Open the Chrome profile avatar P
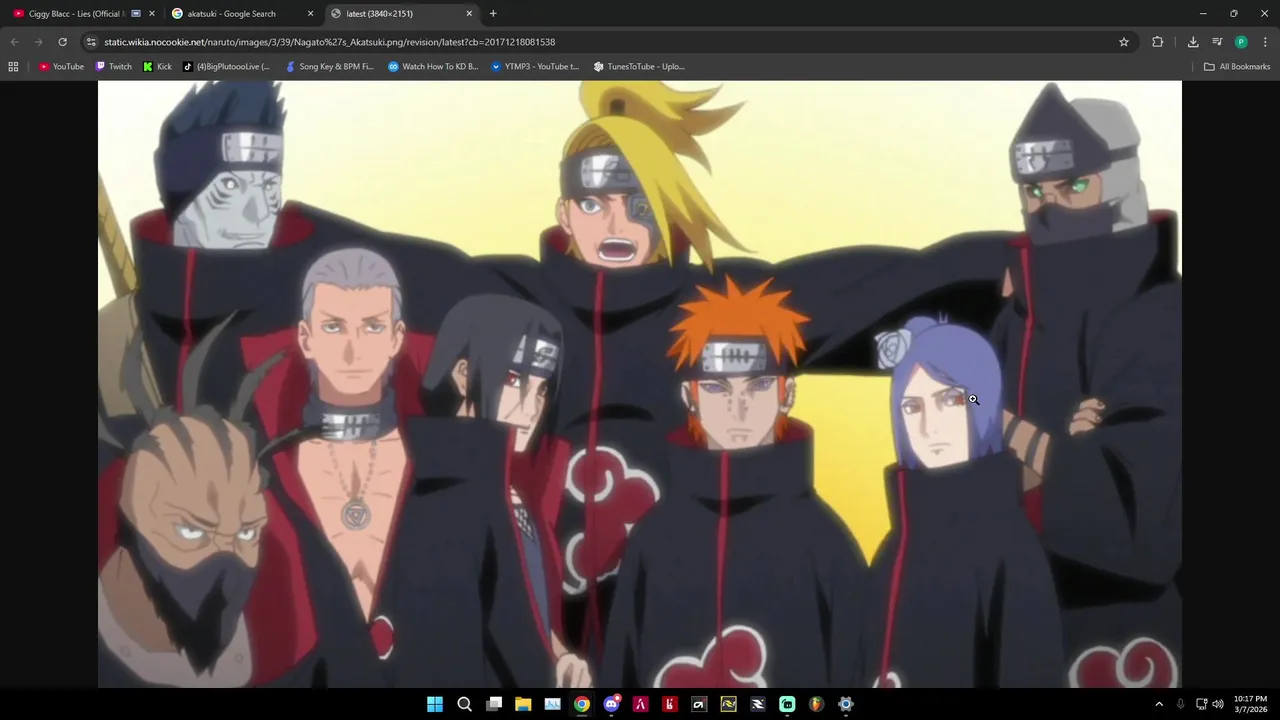The width and height of the screenshot is (1280, 720). [x=1241, y=42]
